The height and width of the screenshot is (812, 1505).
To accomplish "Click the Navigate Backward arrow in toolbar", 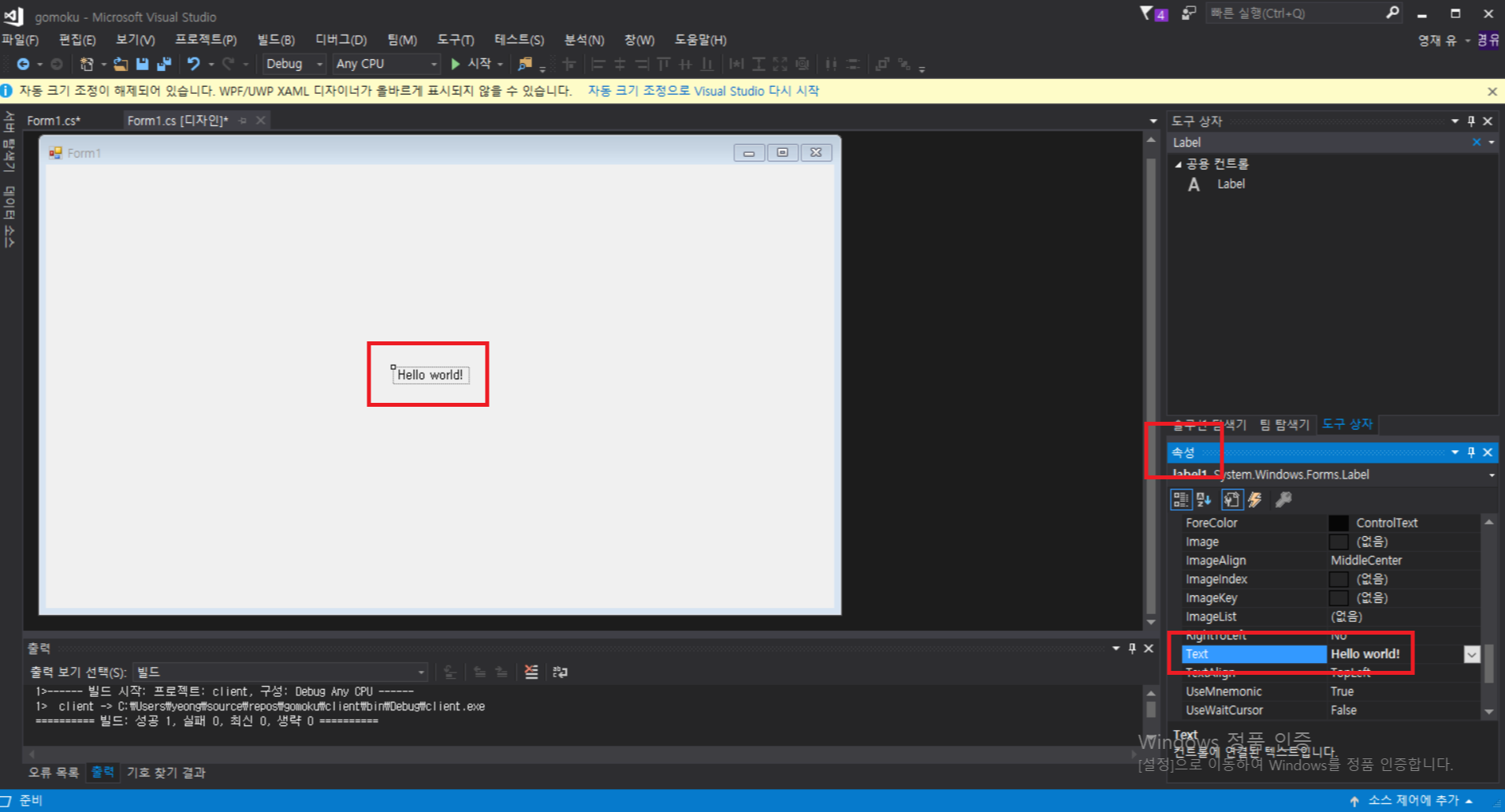I will [23, 64].
